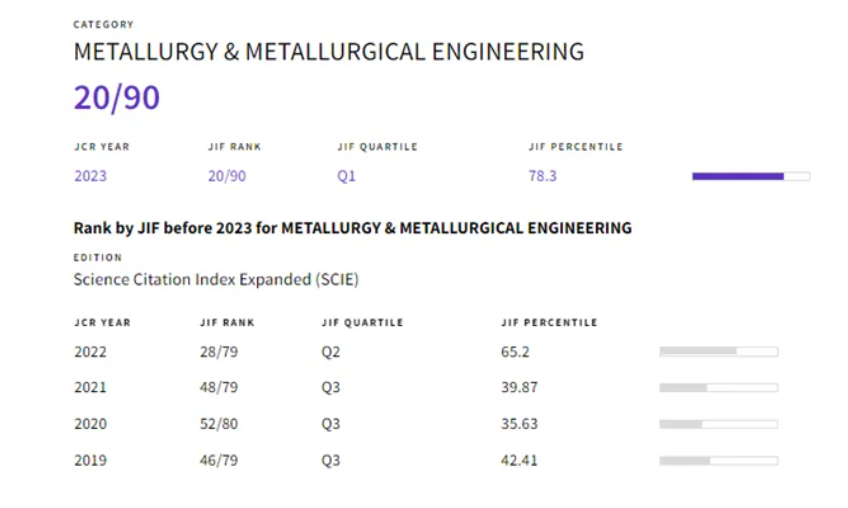The height and width of the screenshot is (508, 848).
Task: Click the 2022 percentile bar
Action: (718, 352)
